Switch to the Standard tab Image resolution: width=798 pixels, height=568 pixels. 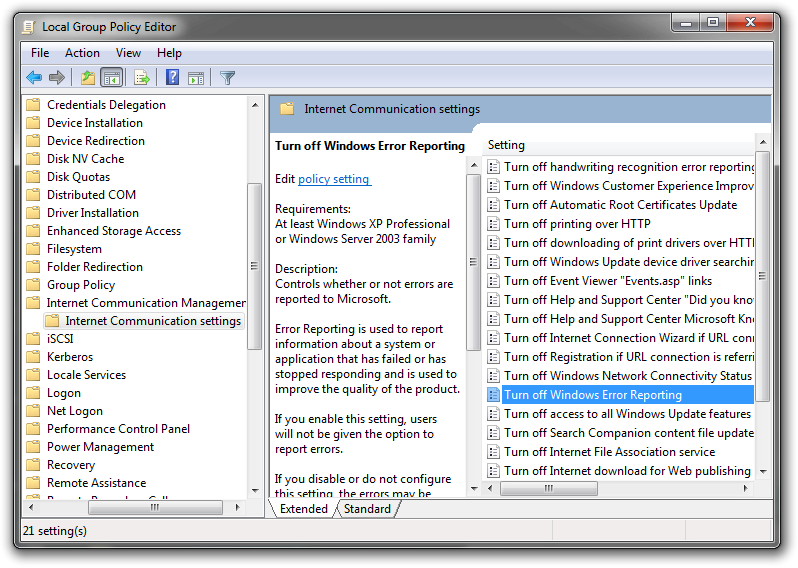point(367,509)
